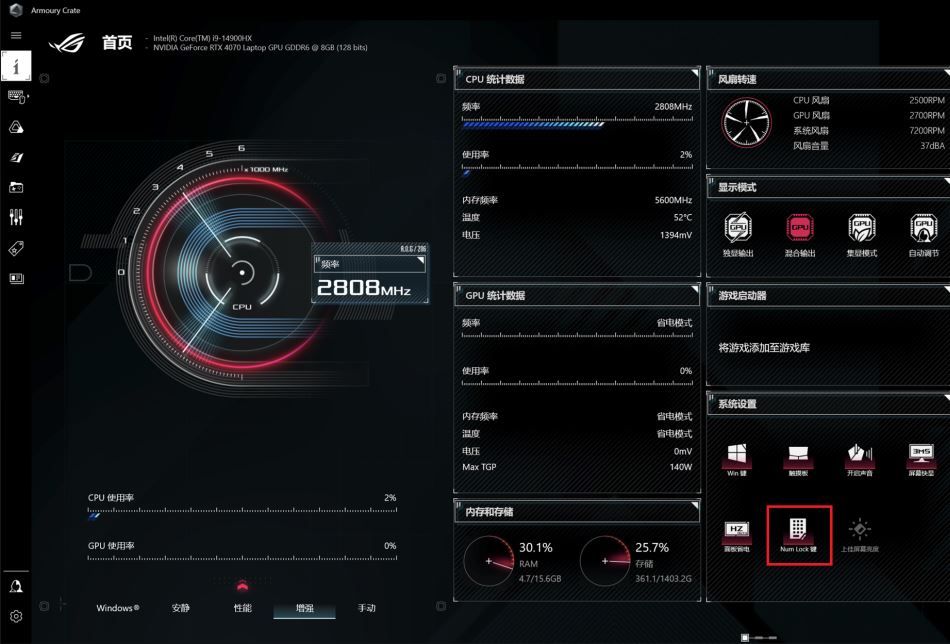Open the Devices keyboard-mouse sidebar icon
Screen dimensions: 950x644
coord(16,96)
